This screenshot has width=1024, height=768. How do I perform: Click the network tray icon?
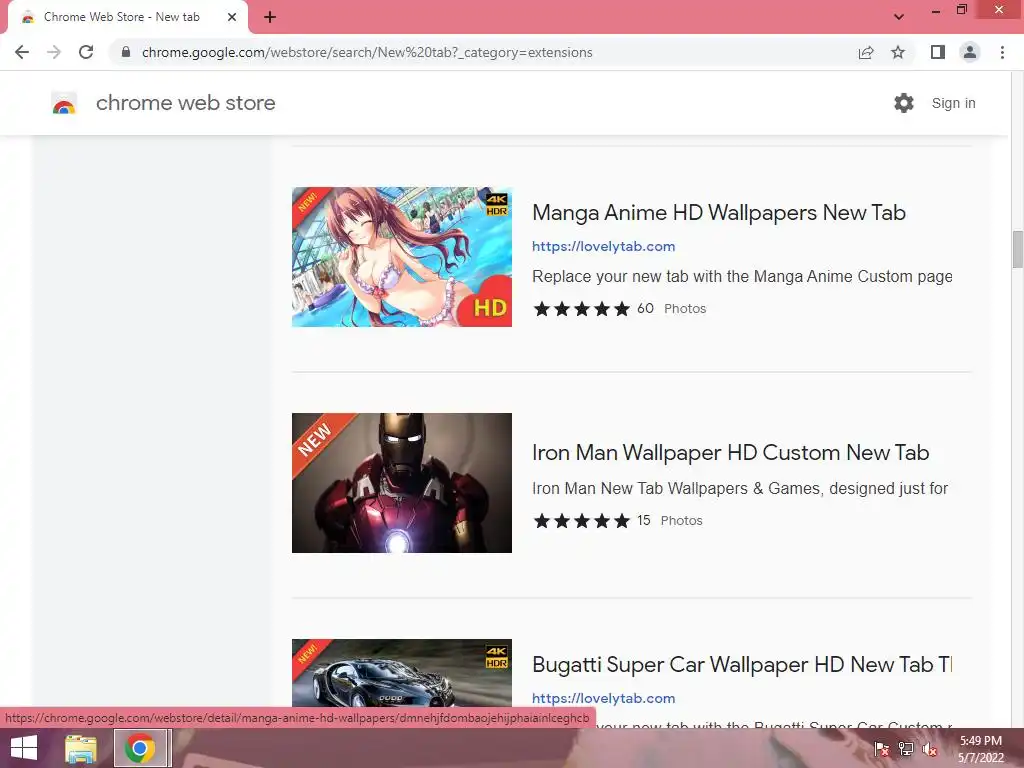(x=906, y=749)
